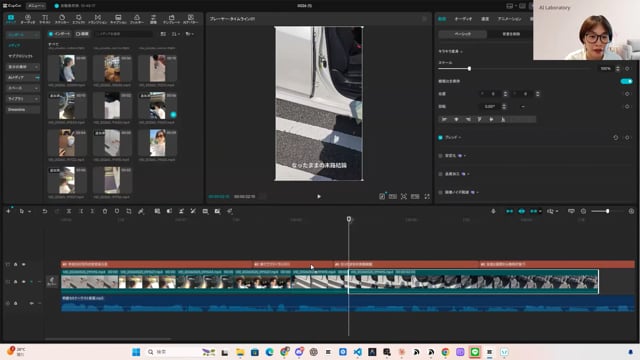Play the preview with the play button

(319, 196)
